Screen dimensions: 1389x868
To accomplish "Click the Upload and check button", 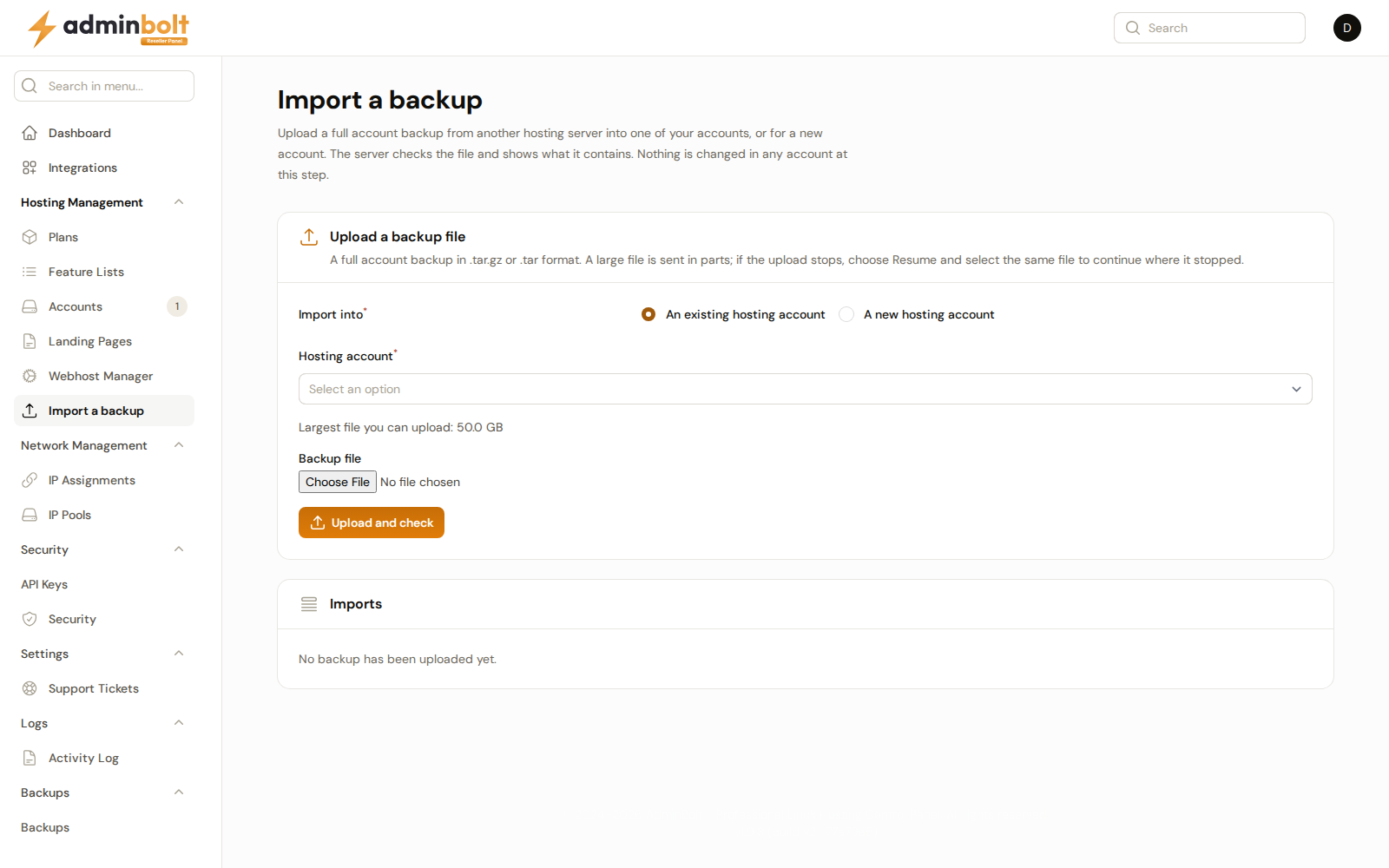I will point(372,523).
